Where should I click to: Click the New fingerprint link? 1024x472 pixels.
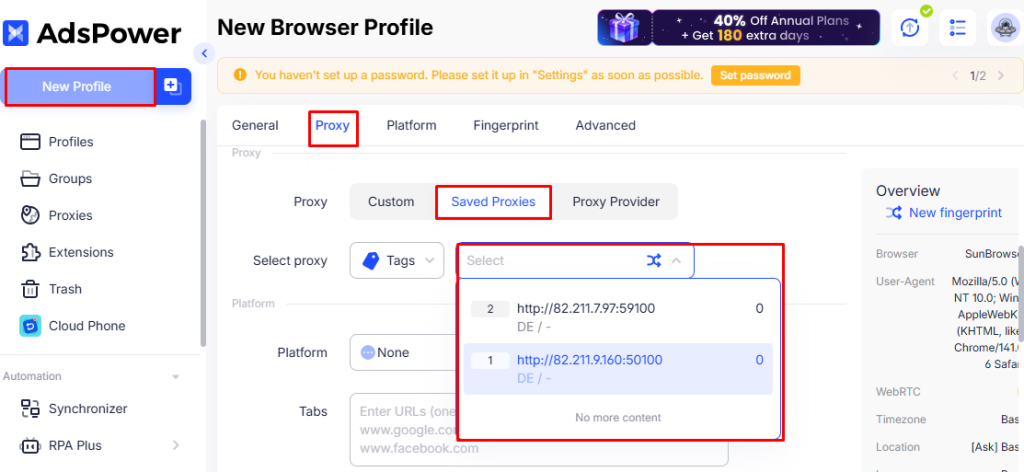point(955,213)
